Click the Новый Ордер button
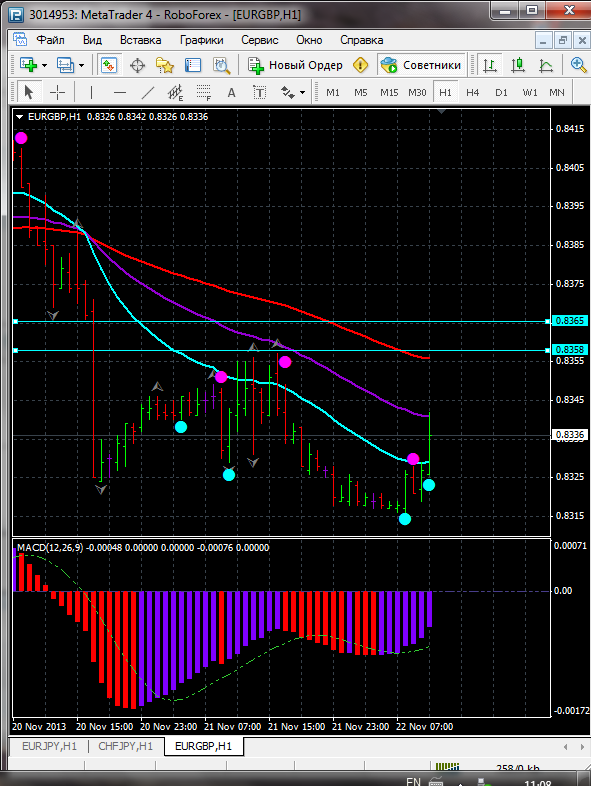The width and height of the screenshot is (600, 786). pos(295,65)
